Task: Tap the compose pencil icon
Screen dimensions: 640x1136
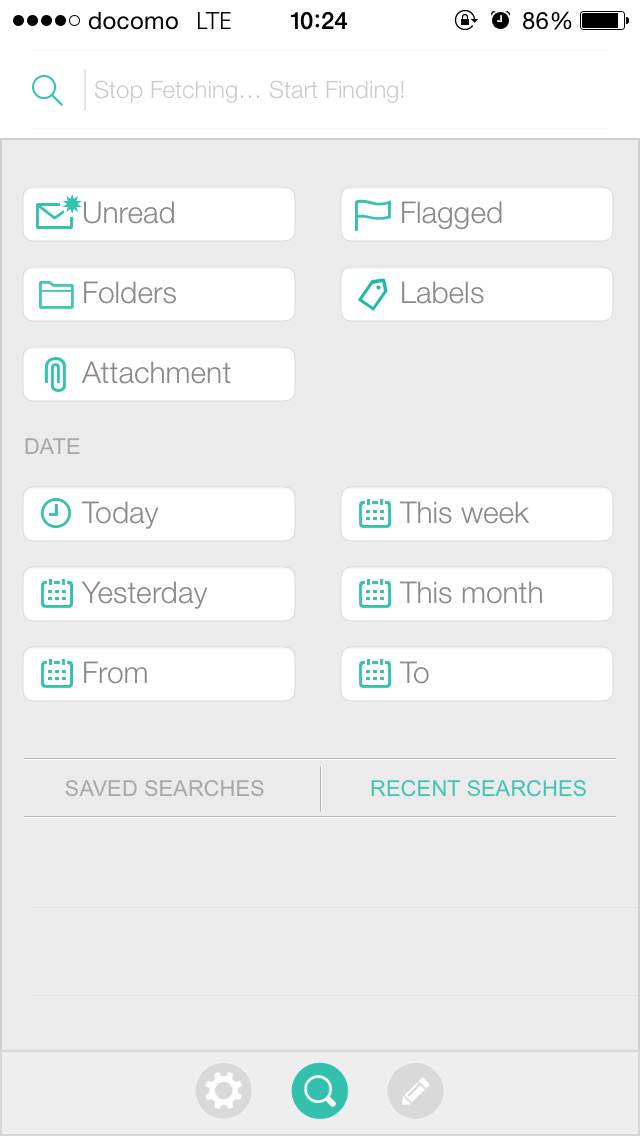Action: pos(415,1091)
